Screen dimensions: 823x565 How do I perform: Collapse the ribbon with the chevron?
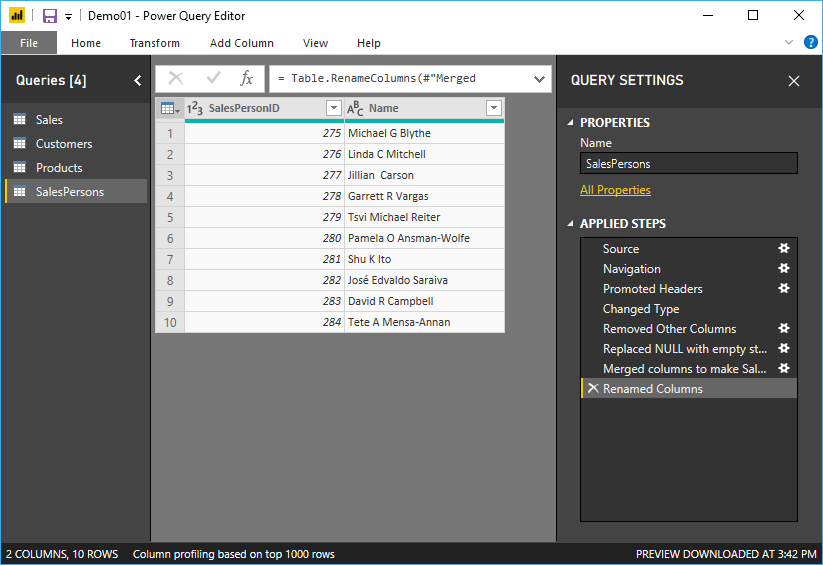788,42
